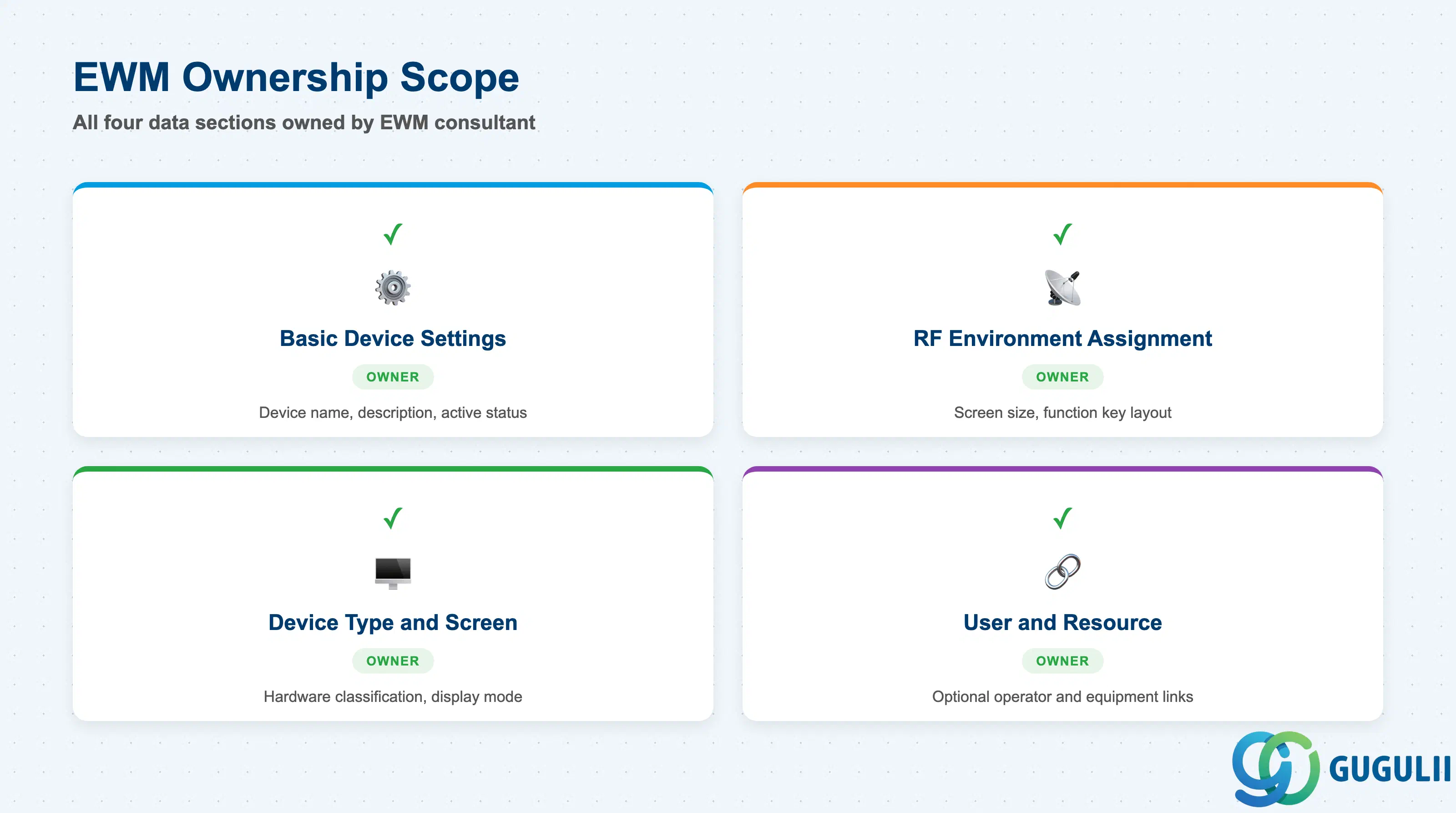Click the Basic Device Settings heading
Image resolution: width=1456 pixels, height=813 pixels.
click(x=393, y=339)
